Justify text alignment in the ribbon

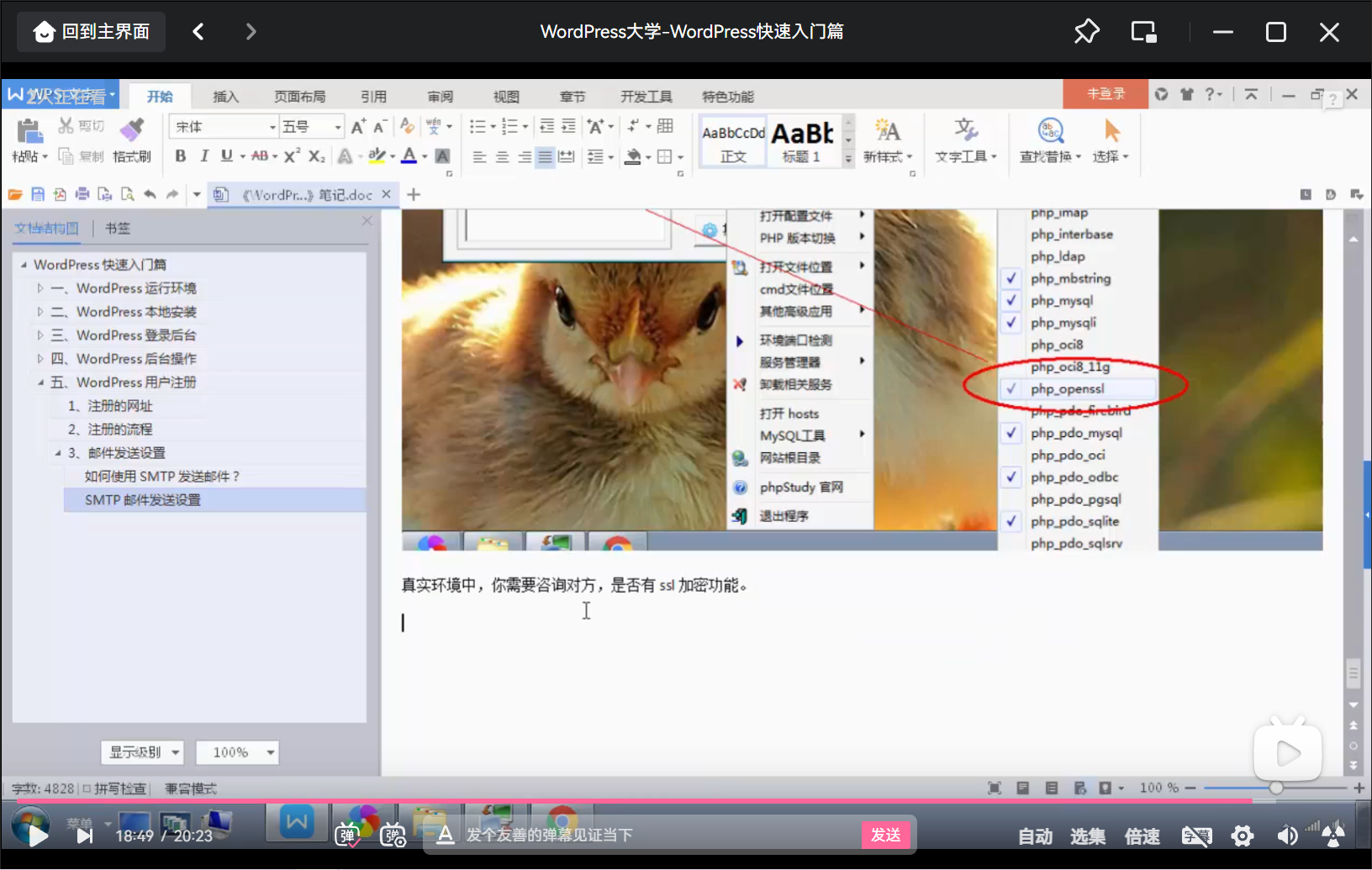pos(545,156)
